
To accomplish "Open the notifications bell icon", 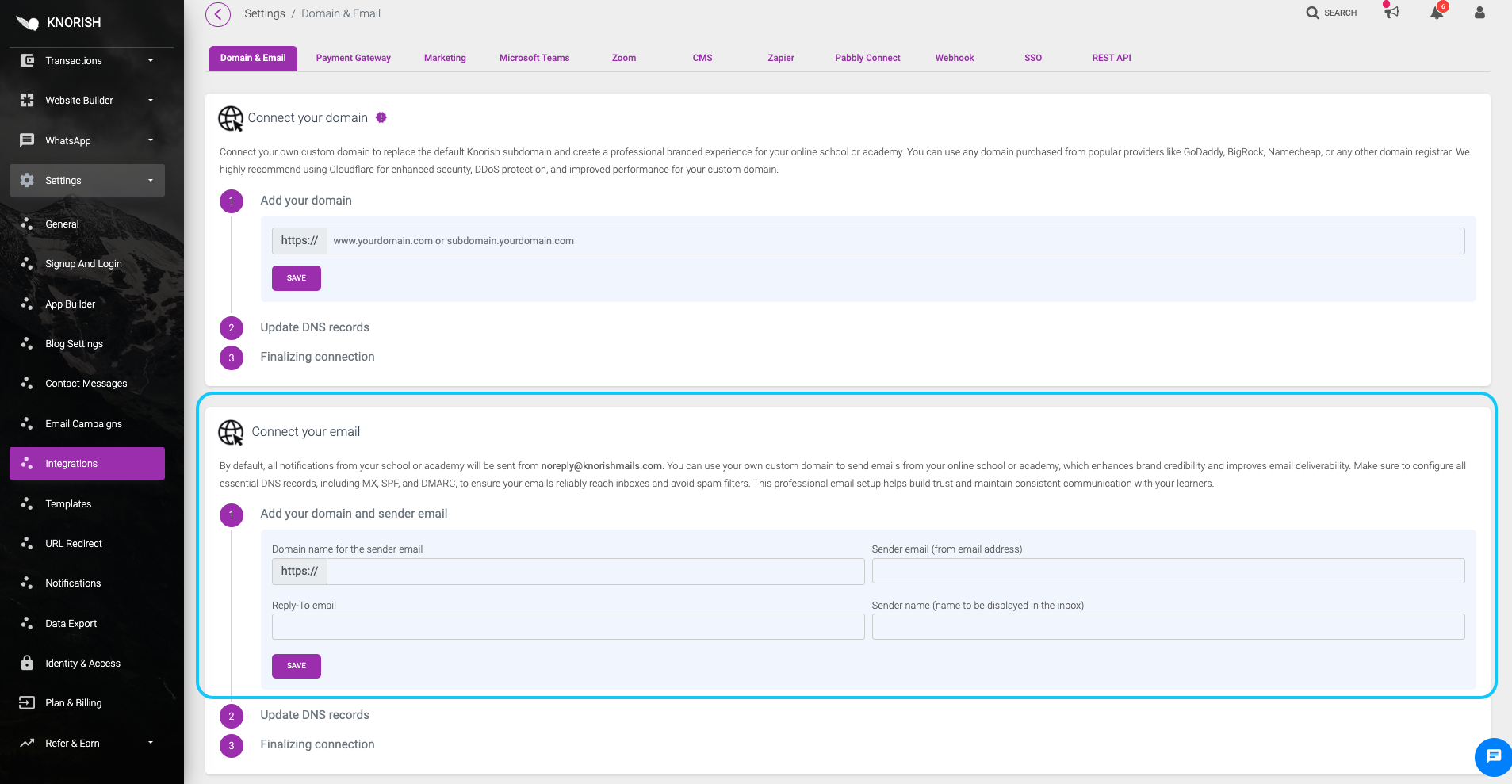I will coord(1437,13).
